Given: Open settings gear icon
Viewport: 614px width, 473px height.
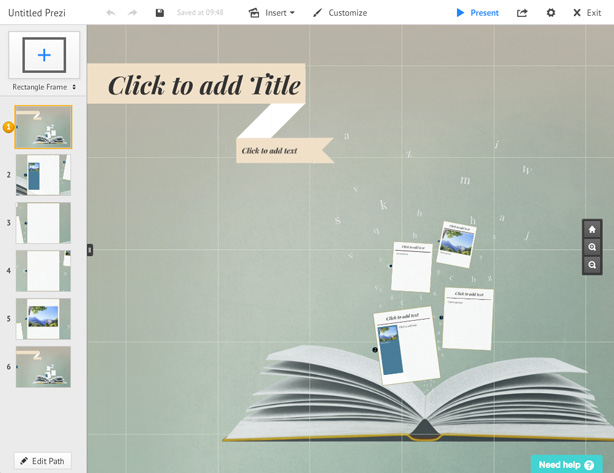Looking at the screenshot, I should [x=551, y=13].
